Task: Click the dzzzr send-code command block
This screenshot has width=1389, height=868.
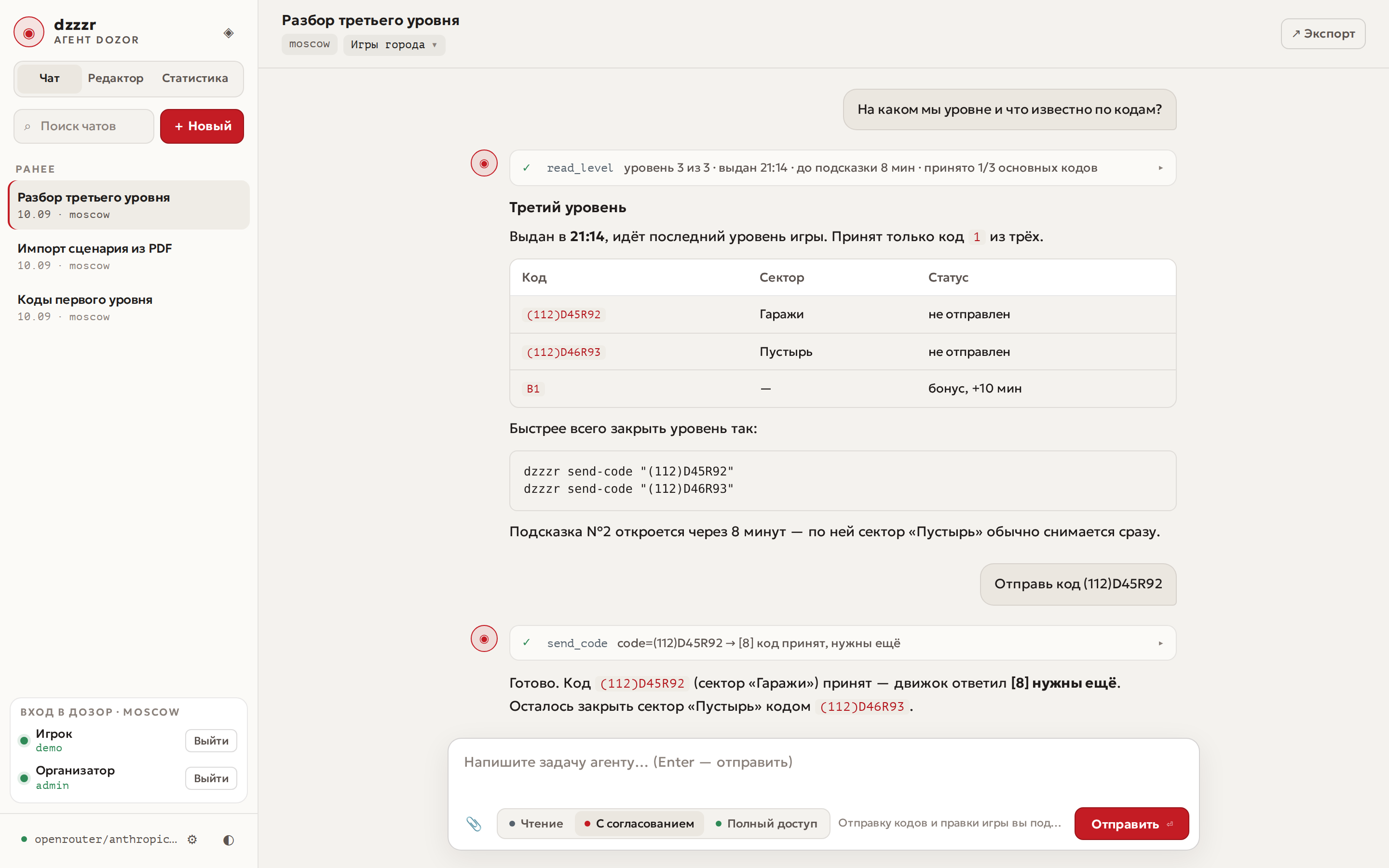Action: tap(843, 480)
